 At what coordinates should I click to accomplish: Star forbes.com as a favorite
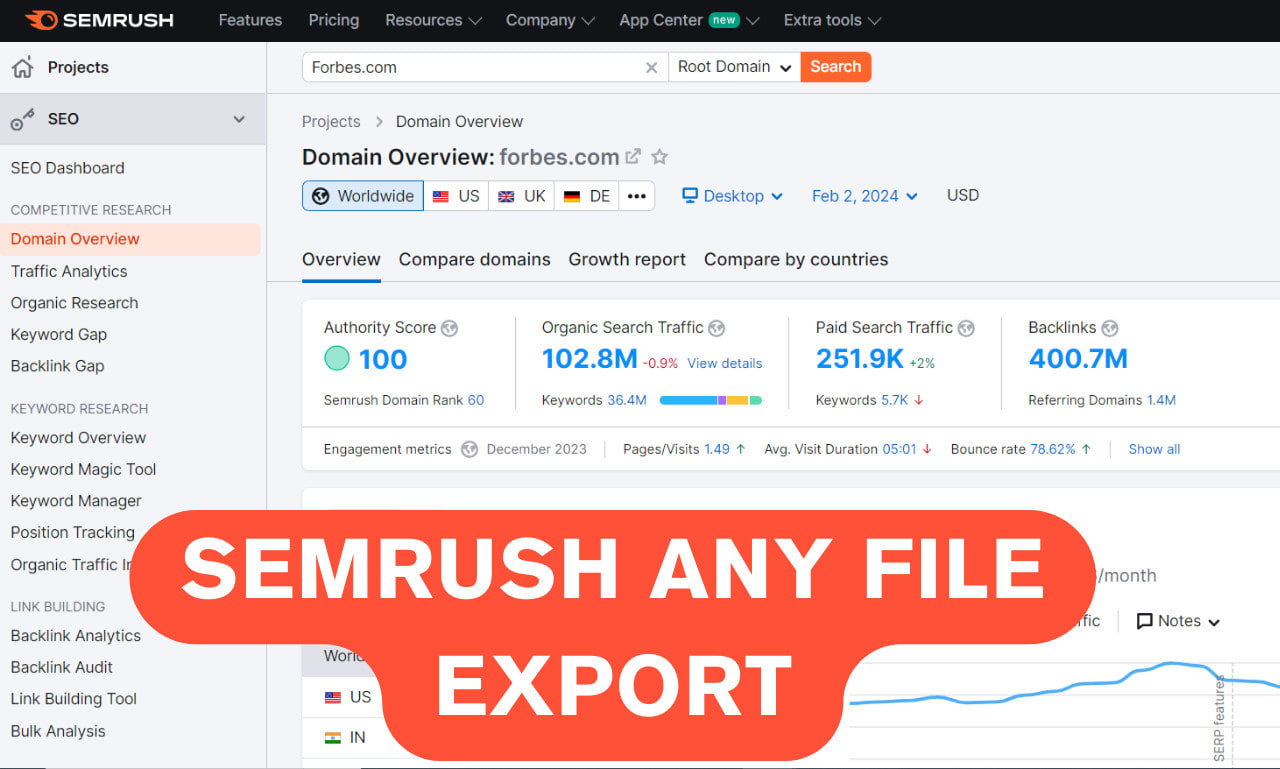(x=659, y=157)
